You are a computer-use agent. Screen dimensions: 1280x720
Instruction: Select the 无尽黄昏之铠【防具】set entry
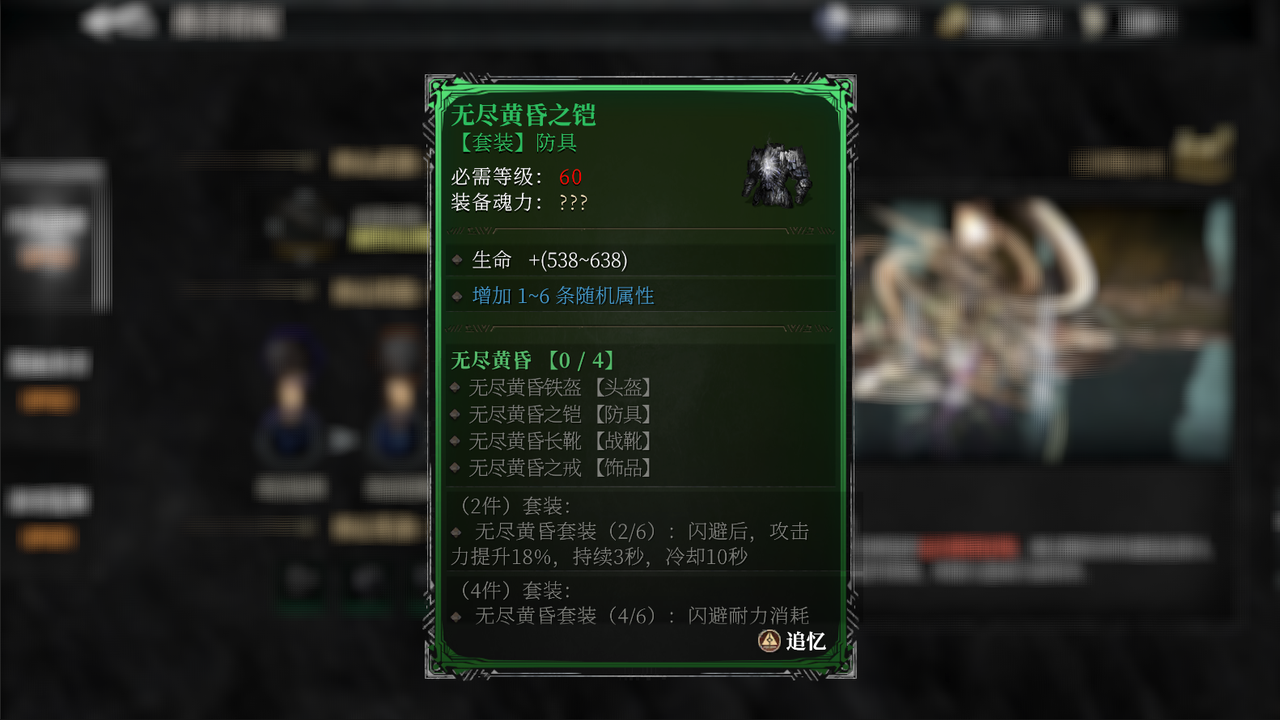561,414
